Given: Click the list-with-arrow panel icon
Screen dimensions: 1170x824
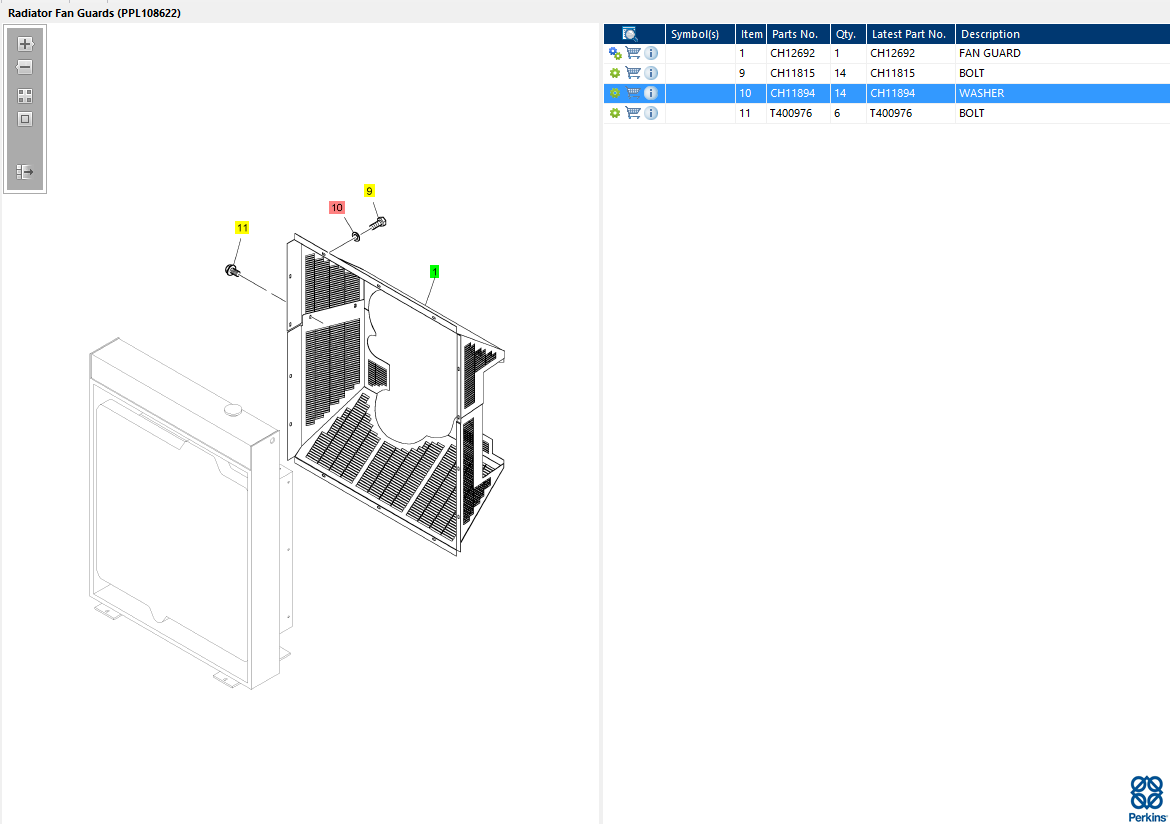Looking at the screenshot, I should coord(25,172).
